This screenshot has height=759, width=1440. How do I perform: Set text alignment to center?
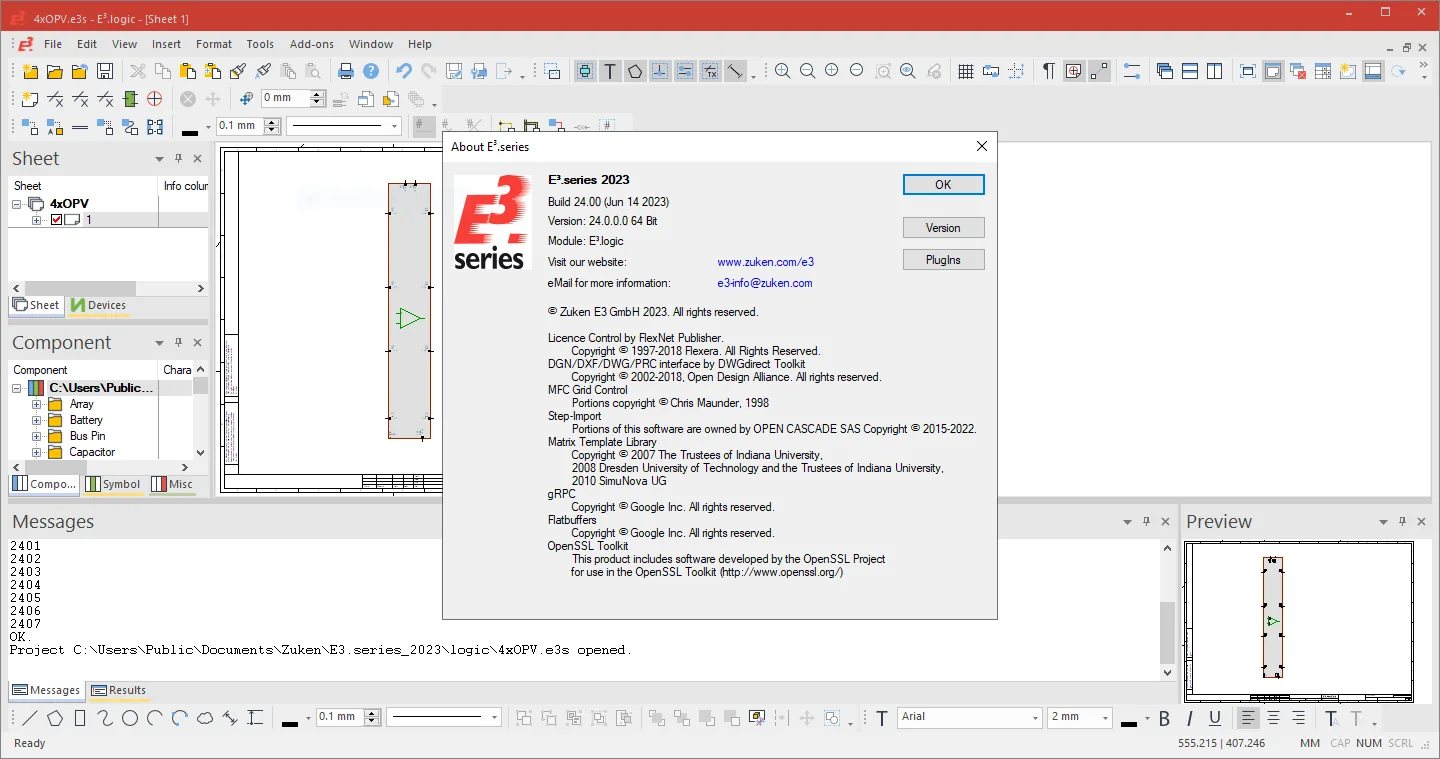click(1274, 718)
